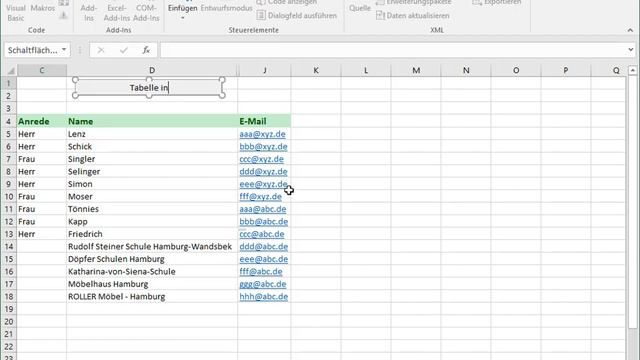Select Rudolf Steiner Schule Hamburg-Wandsbek cell

point(152,247)
